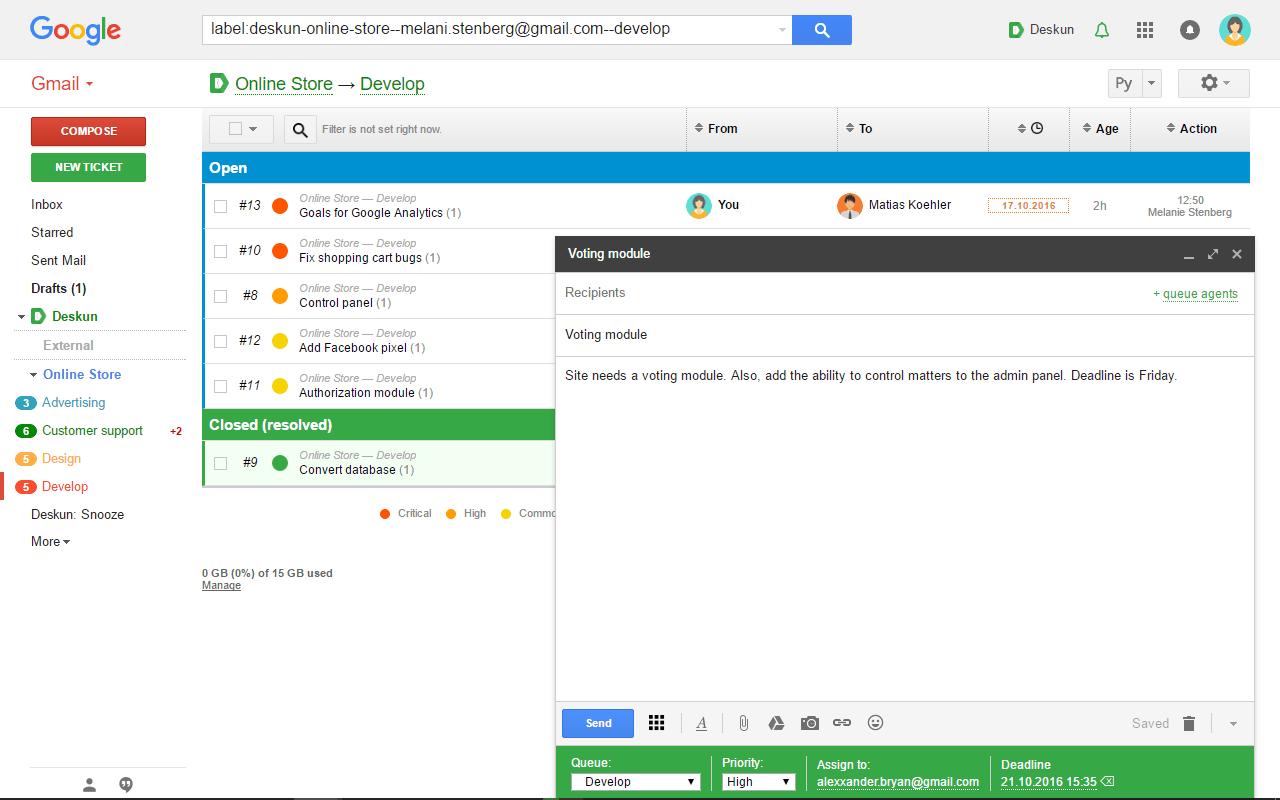
Task: Click the deadline date 21.10.2016 15:35
Action: pos(1049,782)
